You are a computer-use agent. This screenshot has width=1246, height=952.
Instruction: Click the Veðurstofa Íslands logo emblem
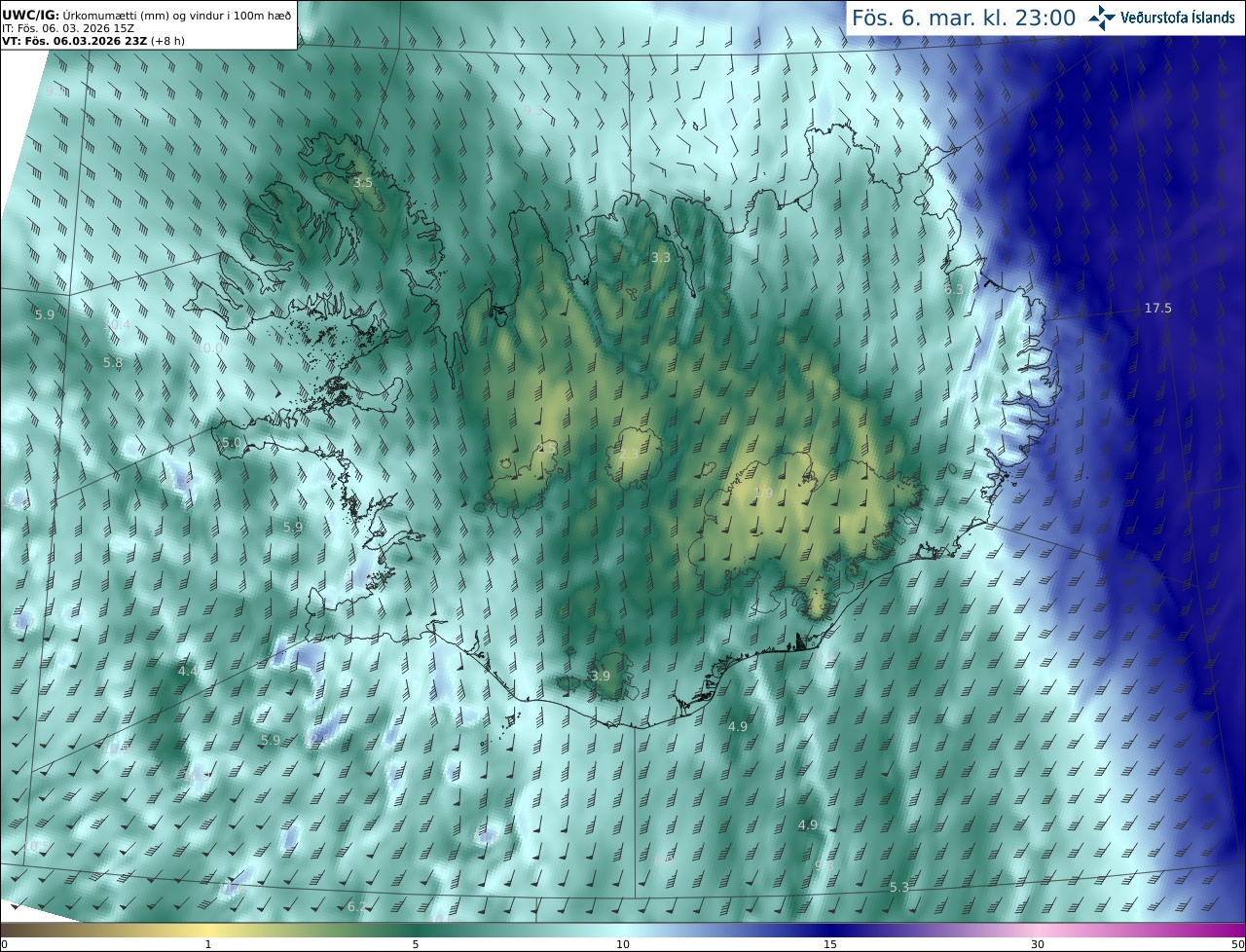point(1103,18)
